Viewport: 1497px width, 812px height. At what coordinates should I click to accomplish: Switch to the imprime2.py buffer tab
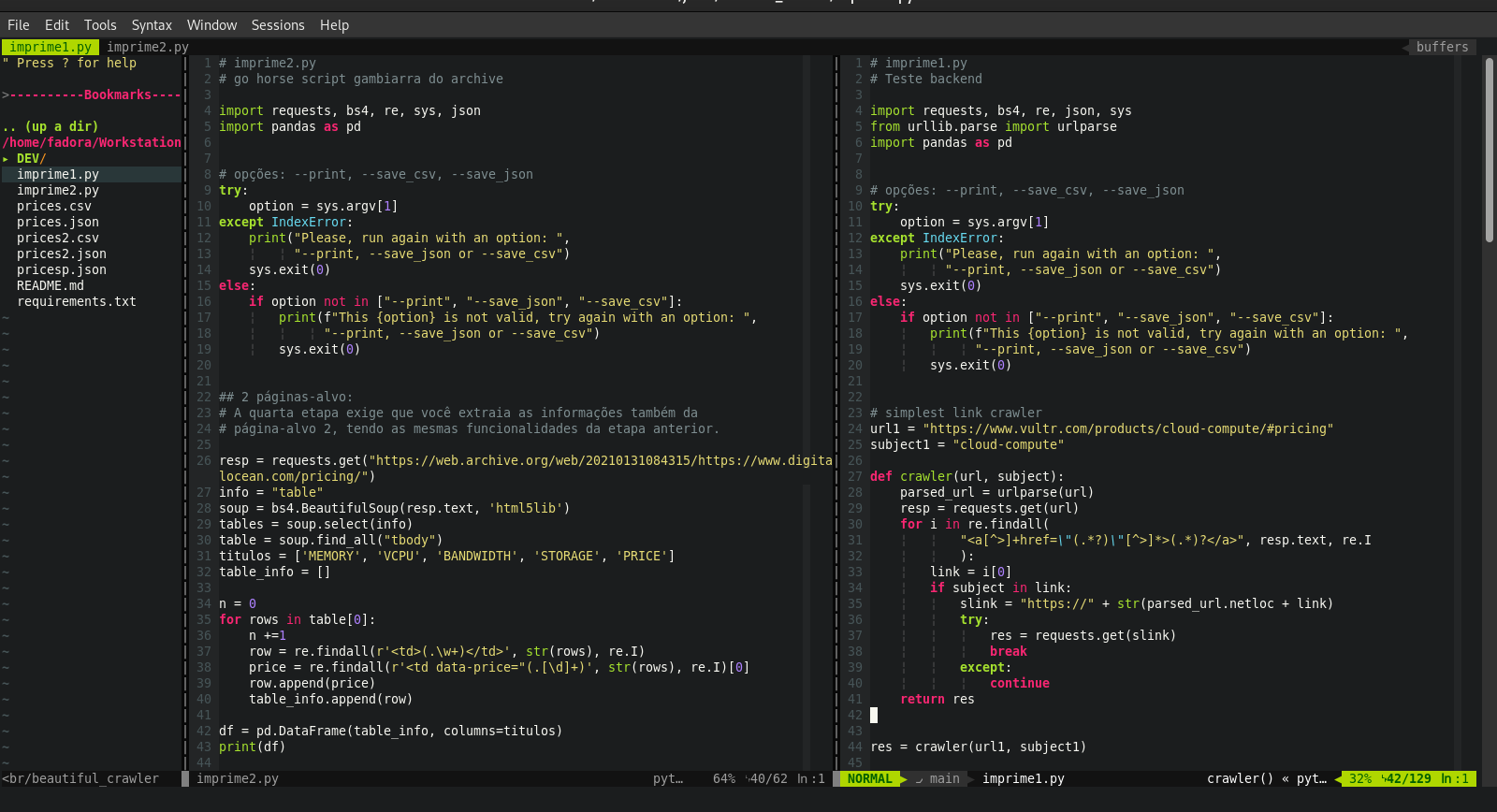(148, 47)
